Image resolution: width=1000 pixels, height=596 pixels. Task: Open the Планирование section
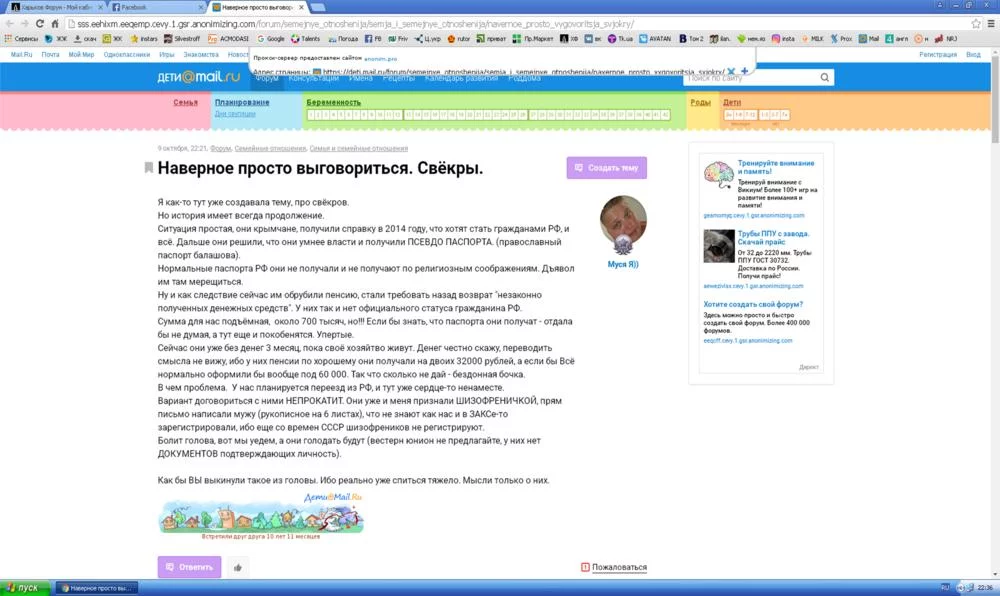point(242,102)
